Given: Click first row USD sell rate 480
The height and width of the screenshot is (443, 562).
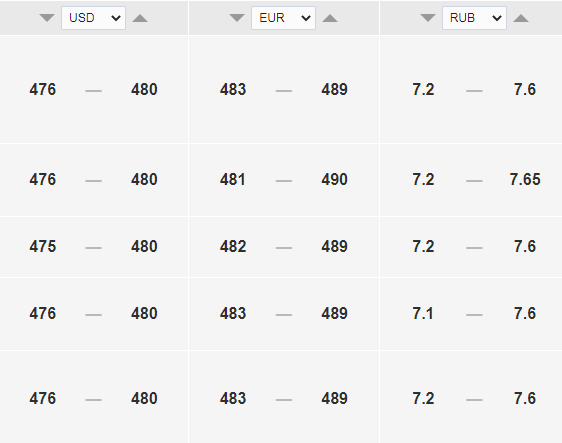Looking at the screenshot, I should [144, 90].
